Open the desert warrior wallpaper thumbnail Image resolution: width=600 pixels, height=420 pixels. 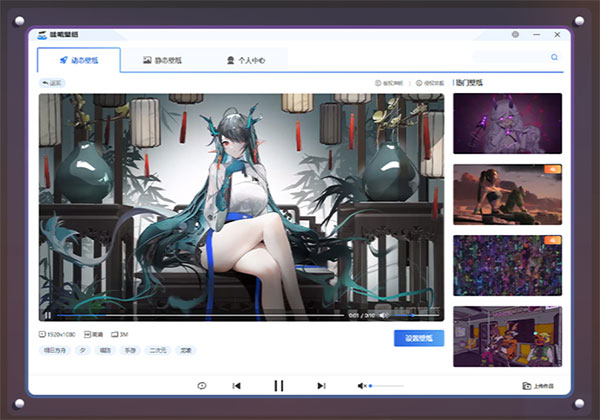point(507,194)
